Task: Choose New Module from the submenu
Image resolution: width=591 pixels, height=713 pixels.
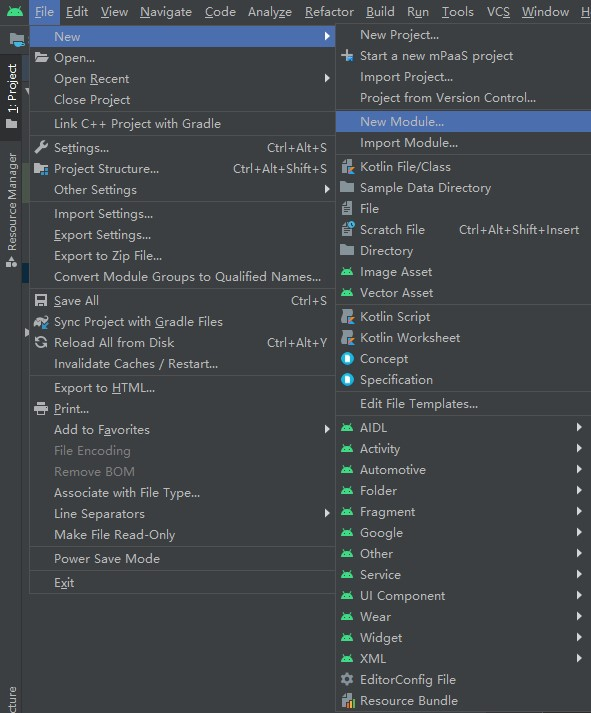Action: tap(463, 122)
